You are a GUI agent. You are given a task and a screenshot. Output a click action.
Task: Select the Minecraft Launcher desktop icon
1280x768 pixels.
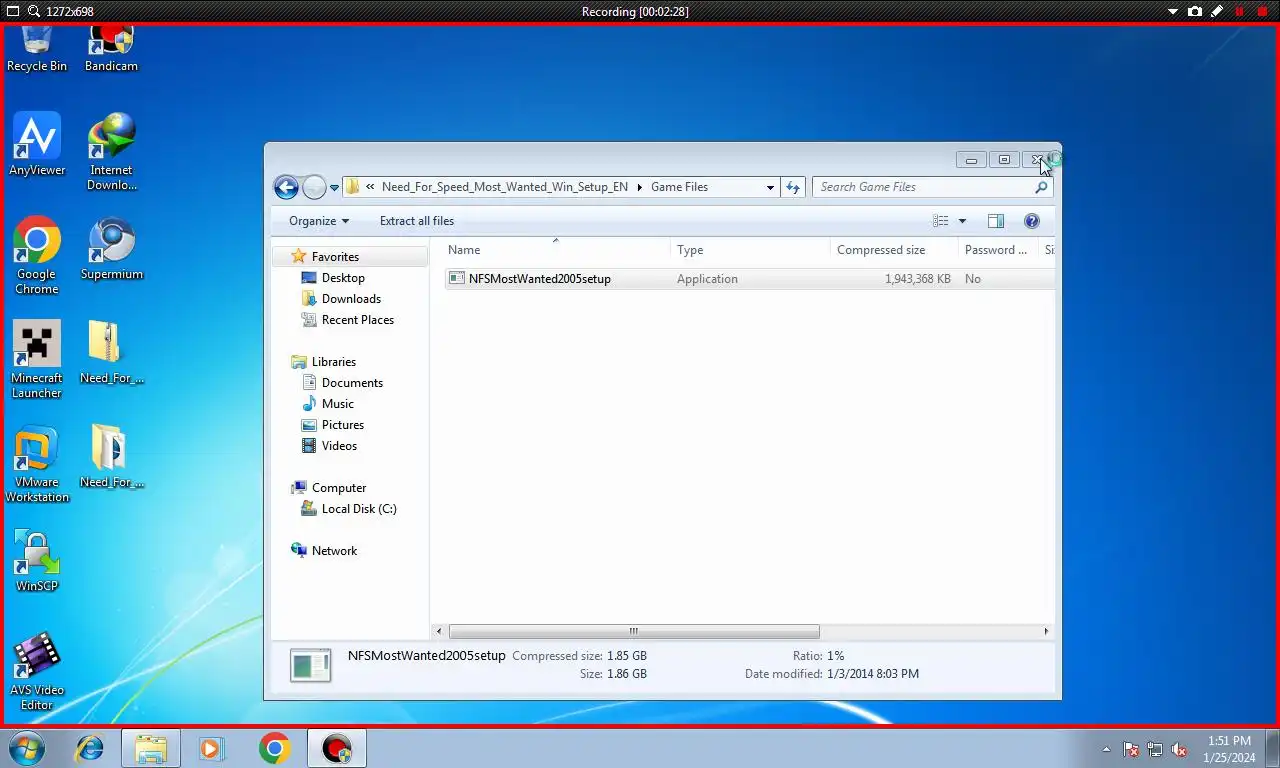[x=37, y=359]
